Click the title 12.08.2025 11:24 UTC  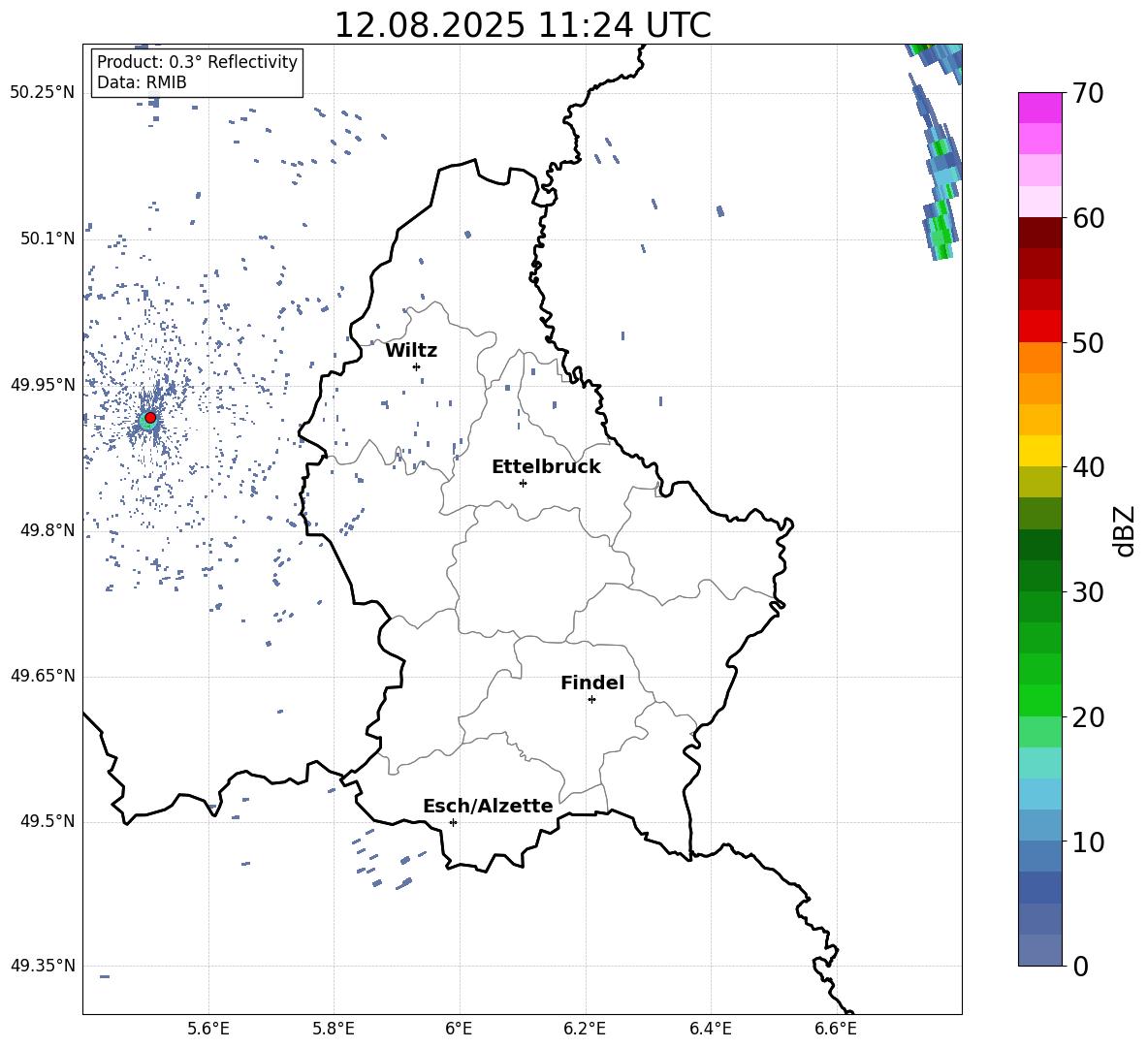coord(523,25)
